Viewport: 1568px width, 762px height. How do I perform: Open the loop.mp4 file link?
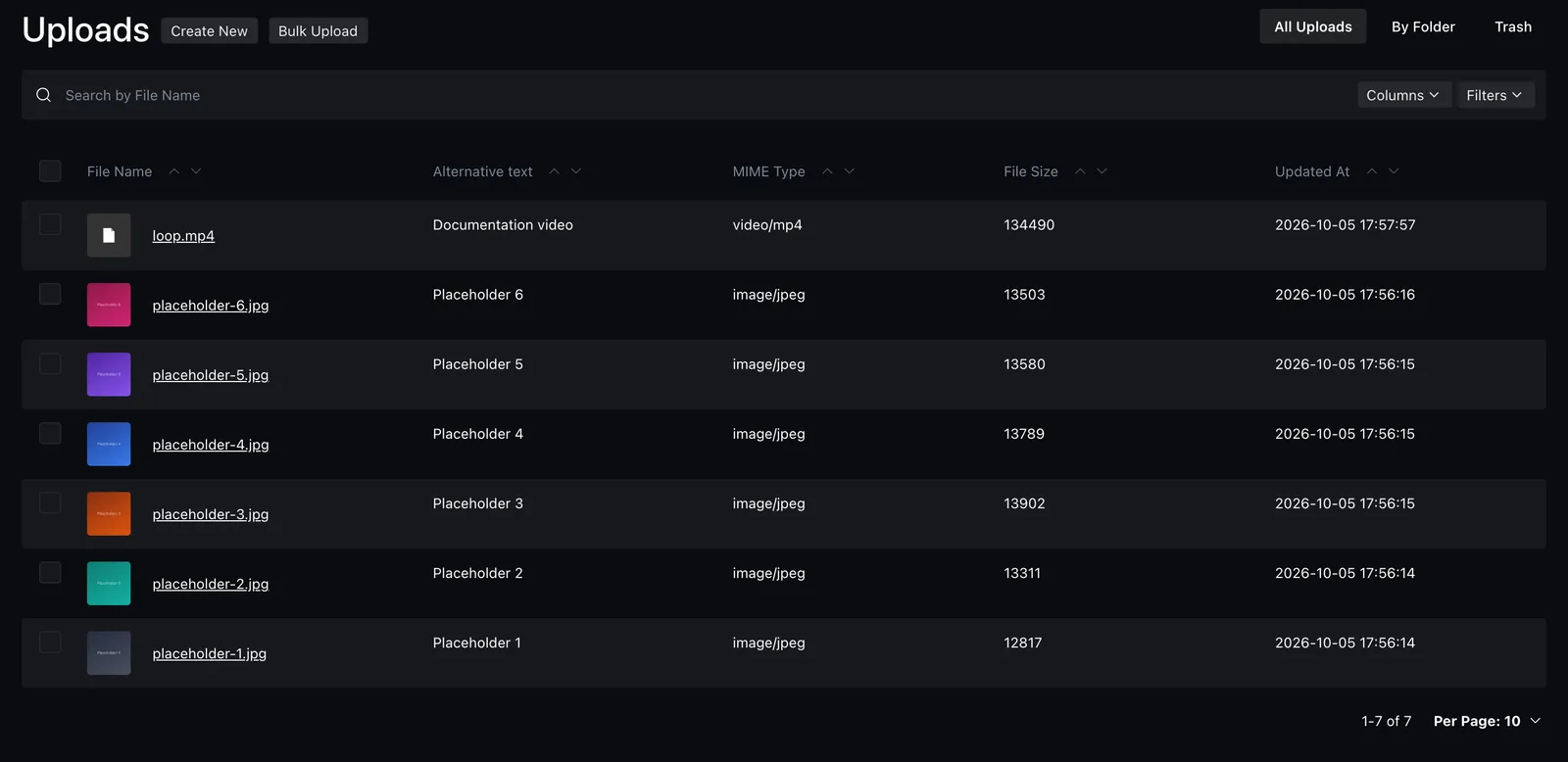tap(183, 236)
